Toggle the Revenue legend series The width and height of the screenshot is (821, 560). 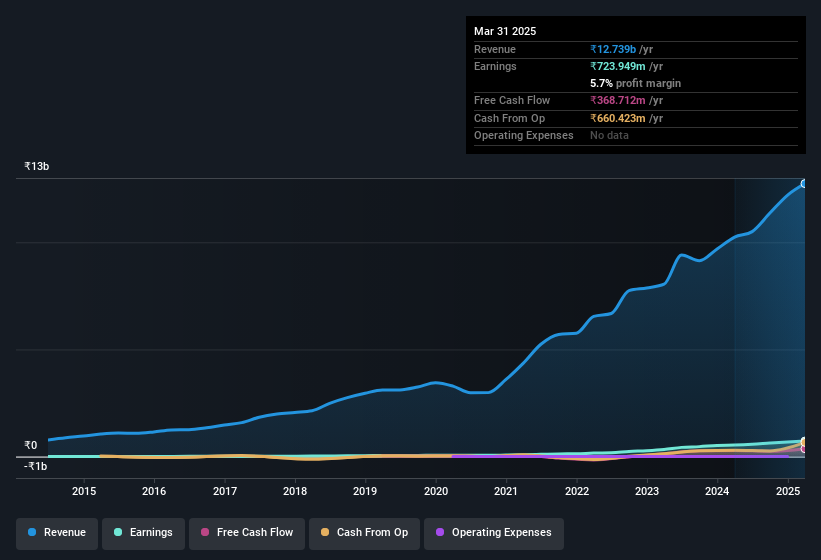click(x=57, y=533)
